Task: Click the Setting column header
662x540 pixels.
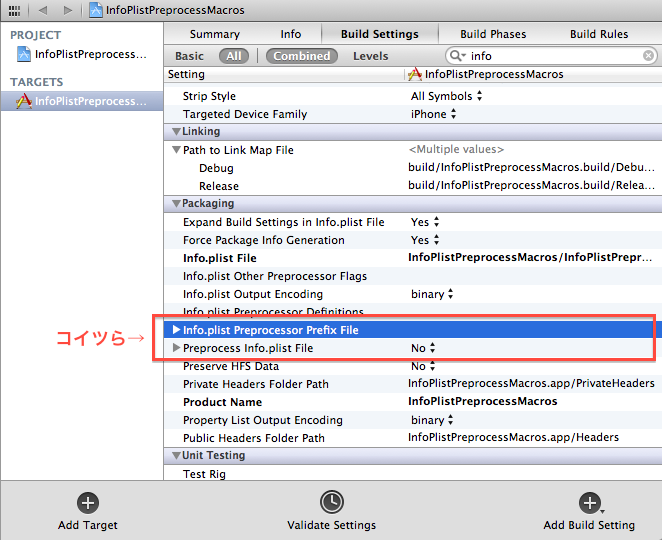Action: pyautogui.click(x=285, y=74)
